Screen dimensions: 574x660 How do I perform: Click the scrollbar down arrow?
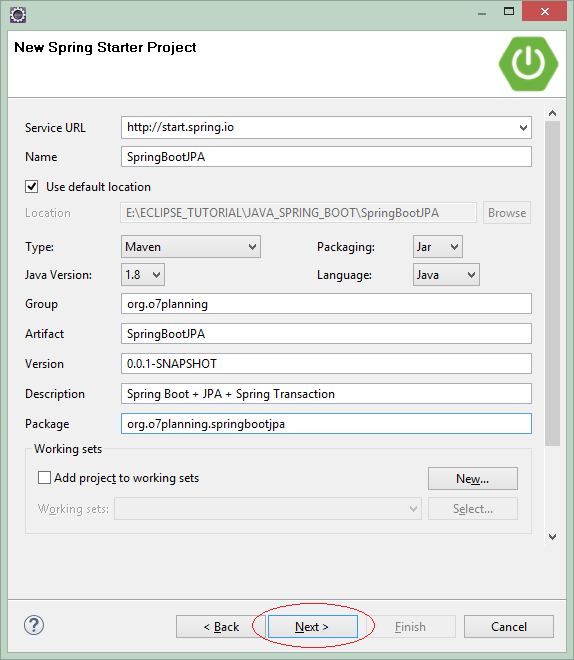click(553, 537)
